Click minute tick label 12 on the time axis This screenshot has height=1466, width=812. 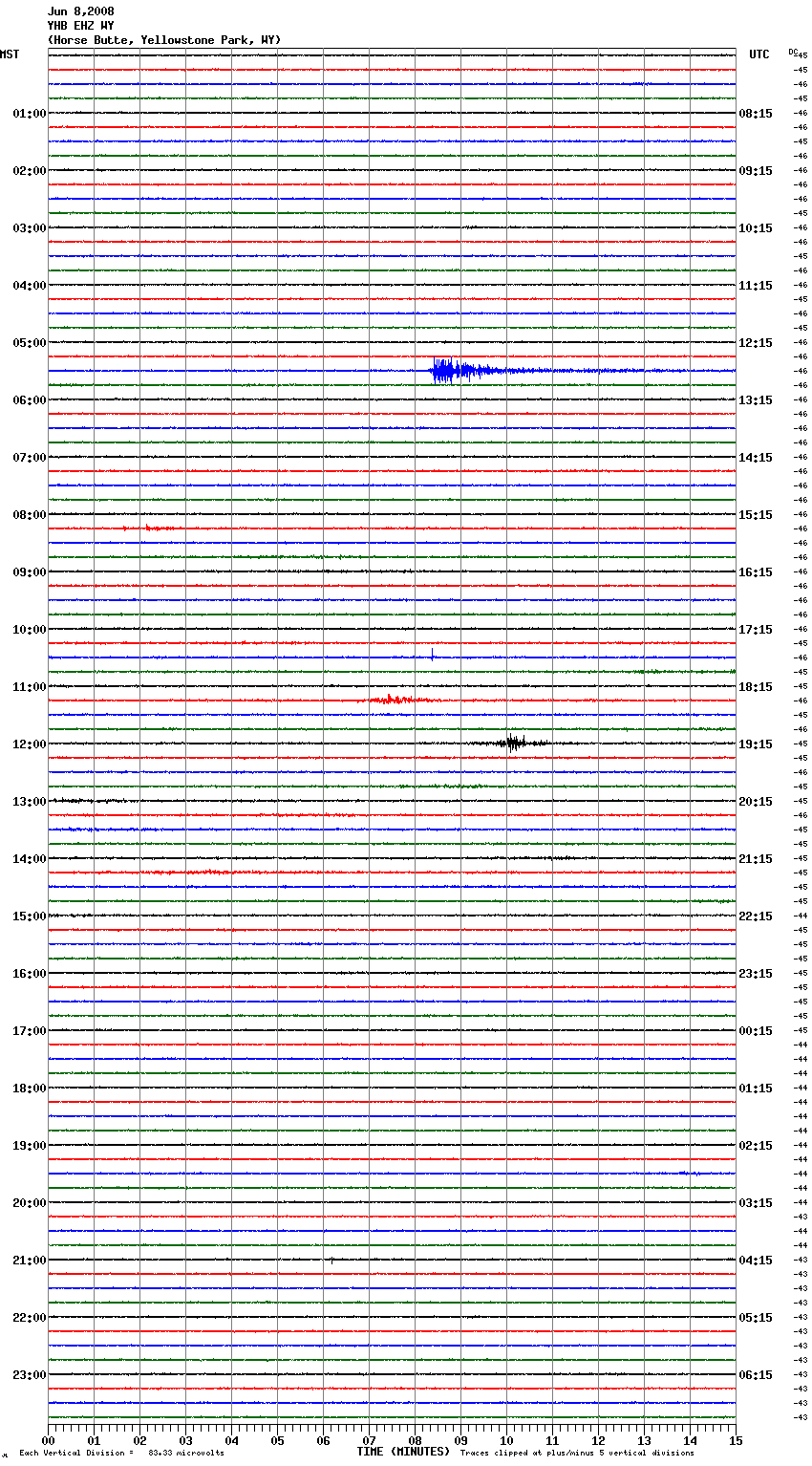[x=598, y=1440]
